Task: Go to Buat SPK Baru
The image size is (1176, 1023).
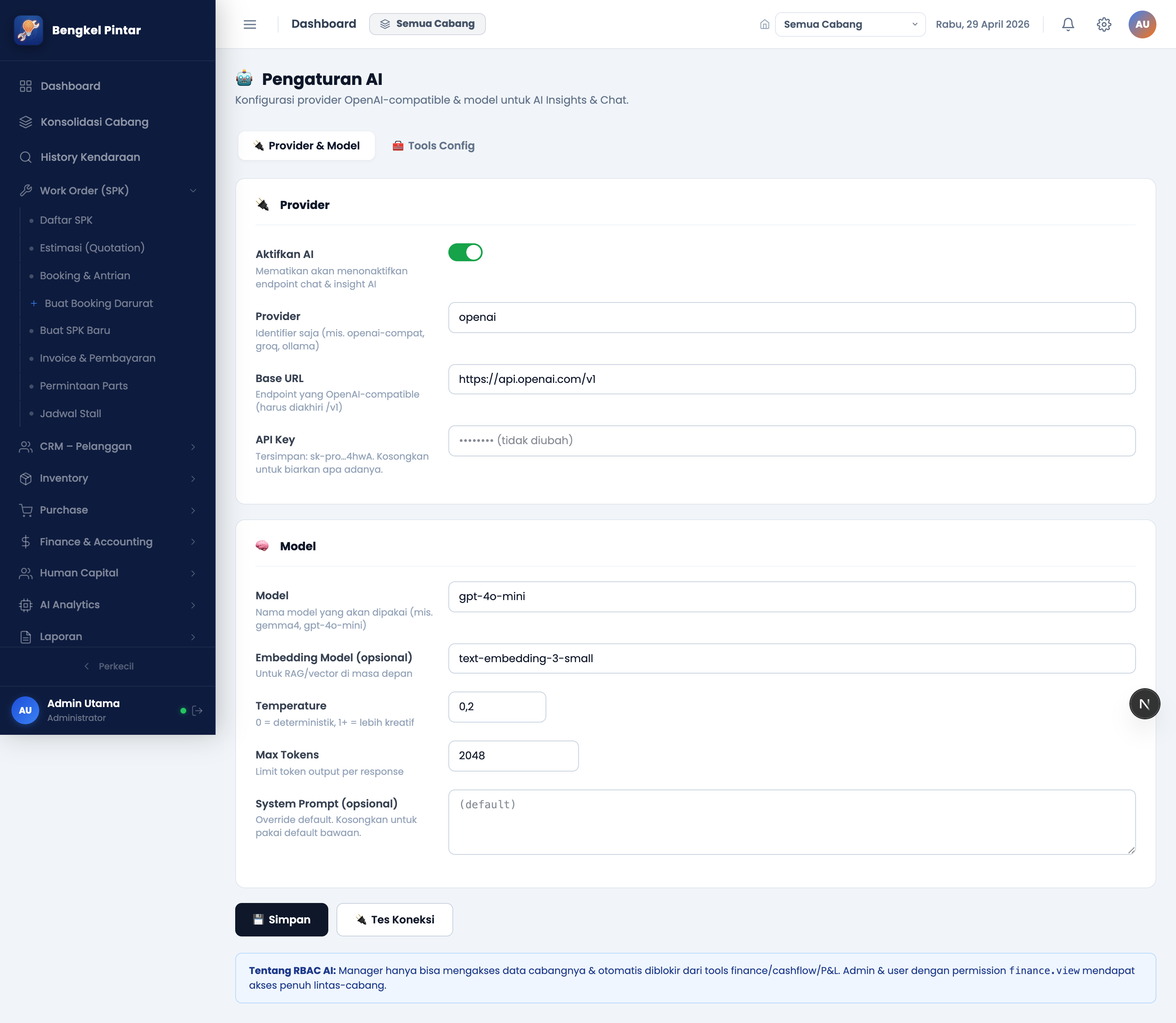Action: point(75,331)
